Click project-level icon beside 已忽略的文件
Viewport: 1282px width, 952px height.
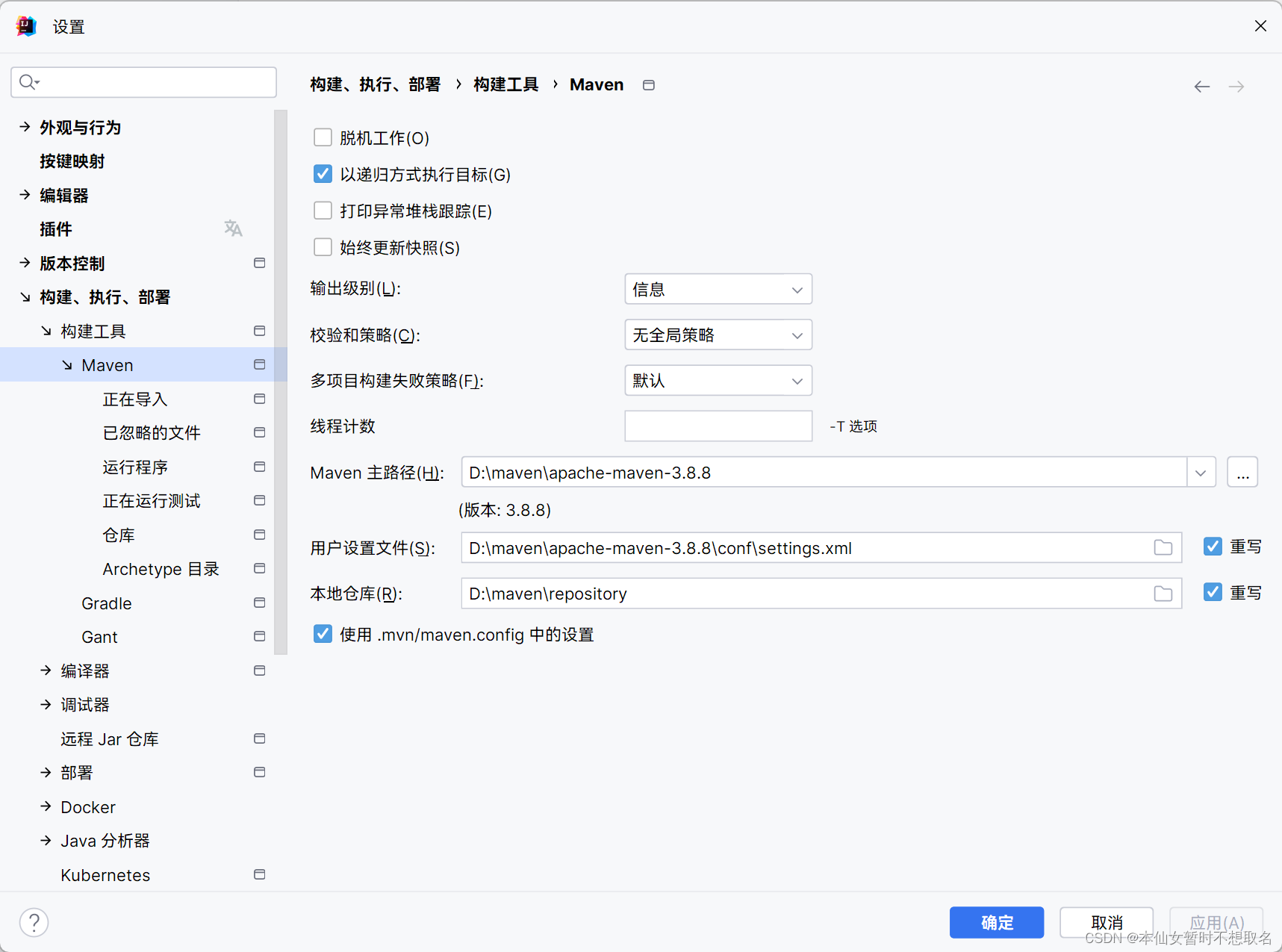[x=259, y=432]
